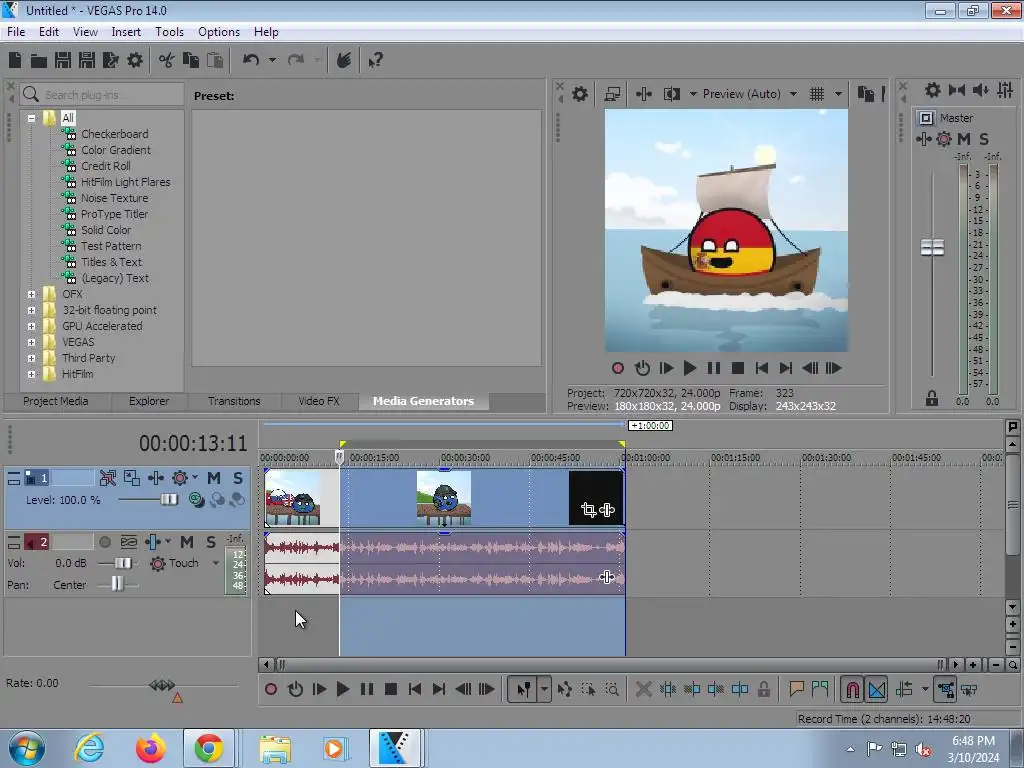The width and height of the screenshot is (1024, 768).
Task: Toggle Enable Snapping magnet button
Action: 852,689
